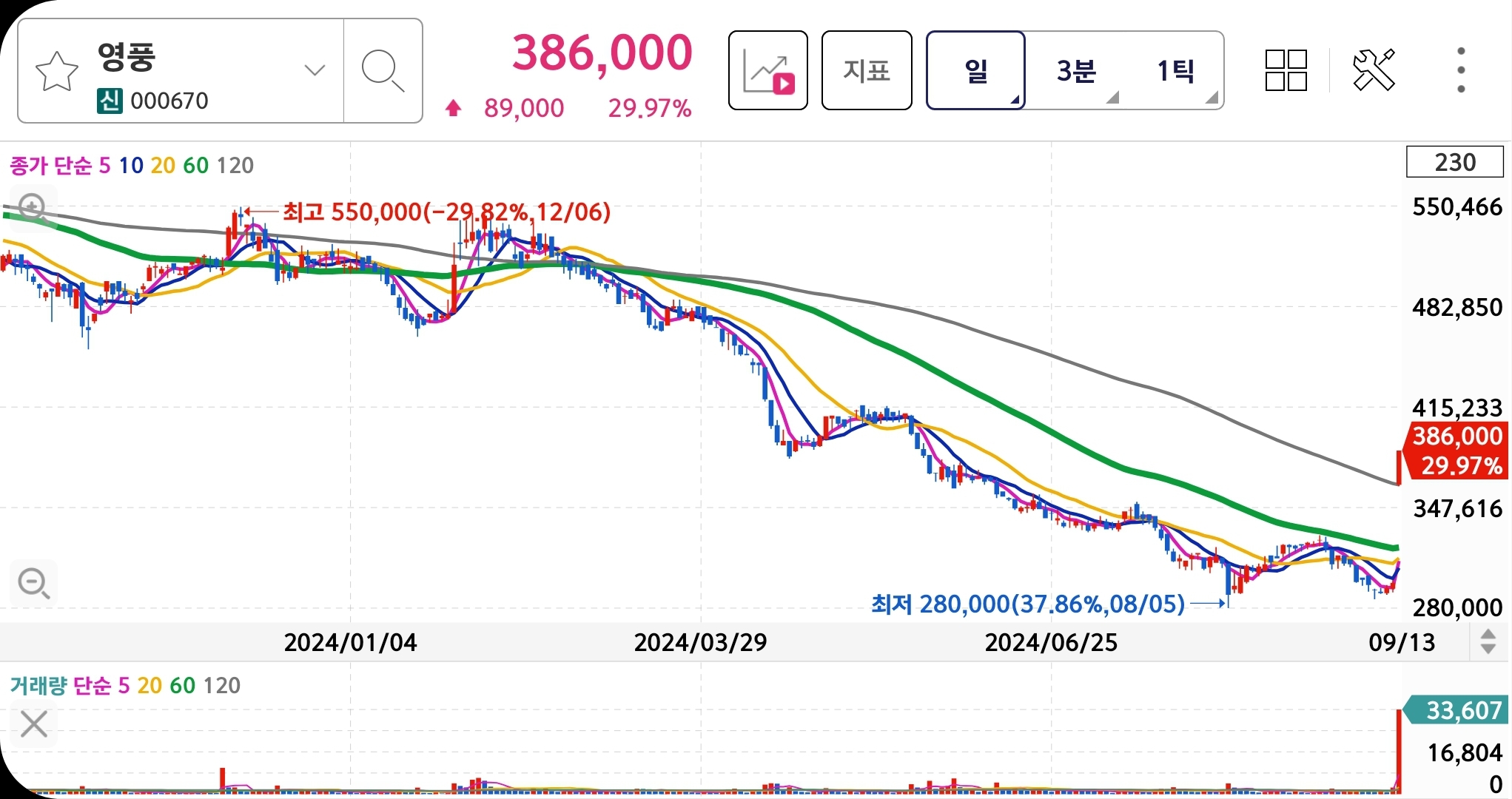Select the 일 daily chart tab
This screenshot has width=1512, height=799.
(x=975, y=70)
